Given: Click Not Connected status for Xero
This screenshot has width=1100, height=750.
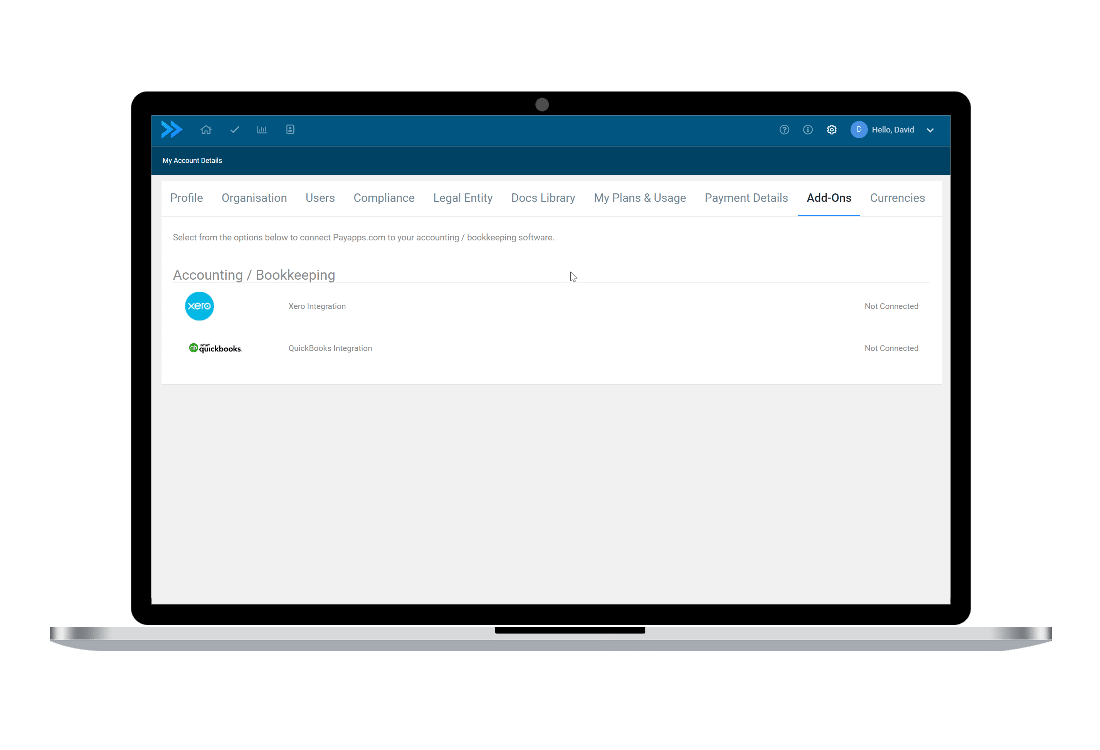Looking at the screenshot, I should (891, 306).
